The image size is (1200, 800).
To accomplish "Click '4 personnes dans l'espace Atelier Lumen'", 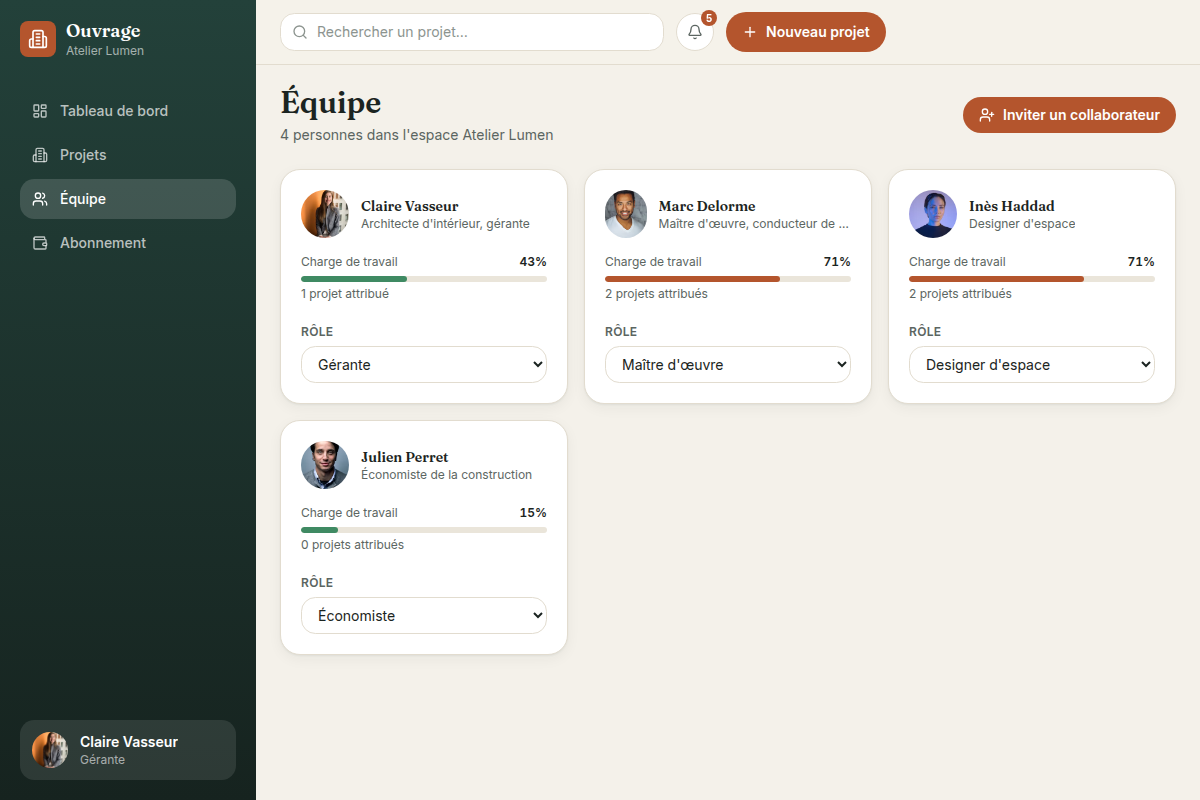I will pyautogui.click(x=417, y=135).
